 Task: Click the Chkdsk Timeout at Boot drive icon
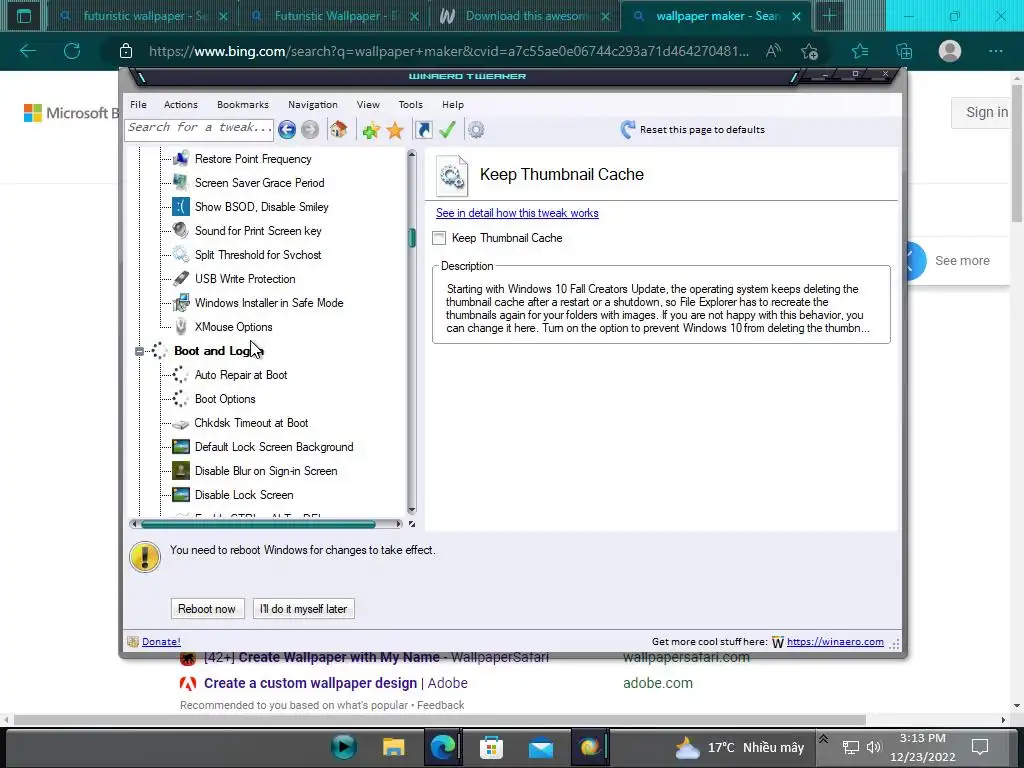(181, 424)
